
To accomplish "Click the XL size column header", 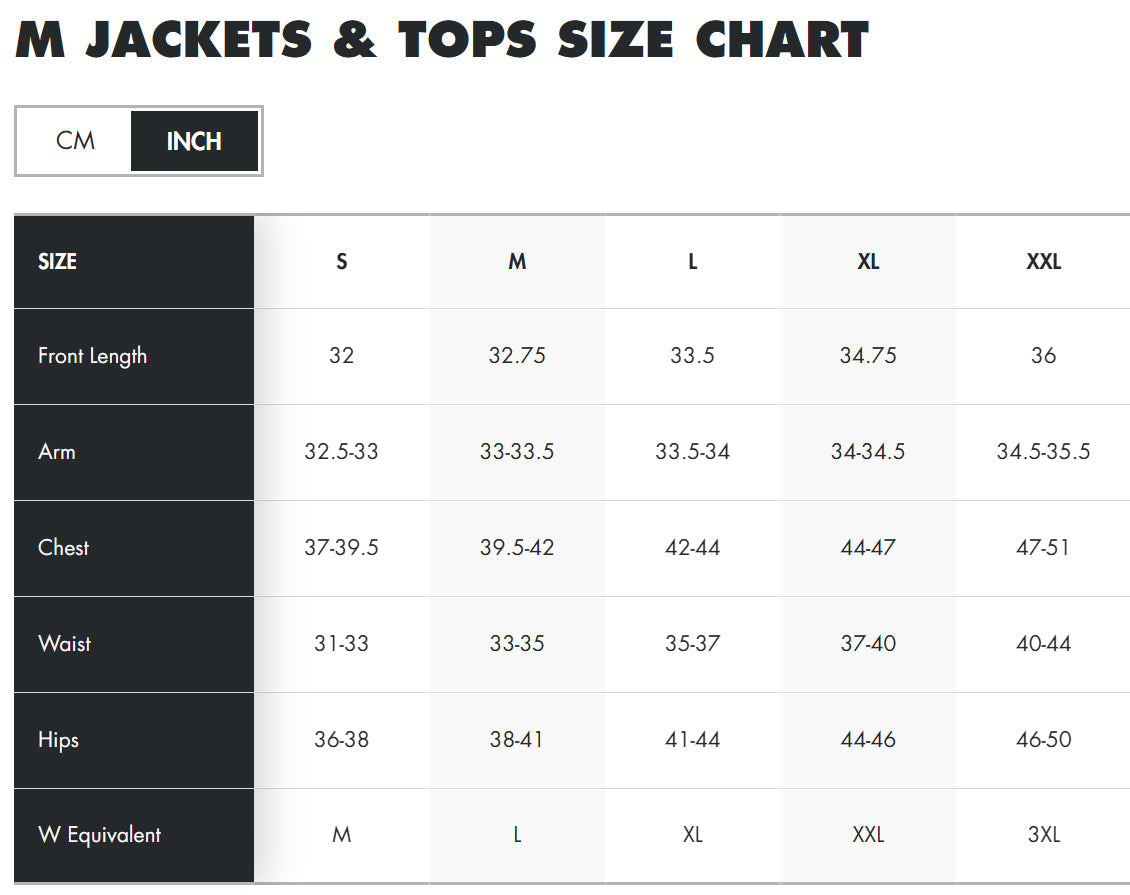I will tap(868, 262).
